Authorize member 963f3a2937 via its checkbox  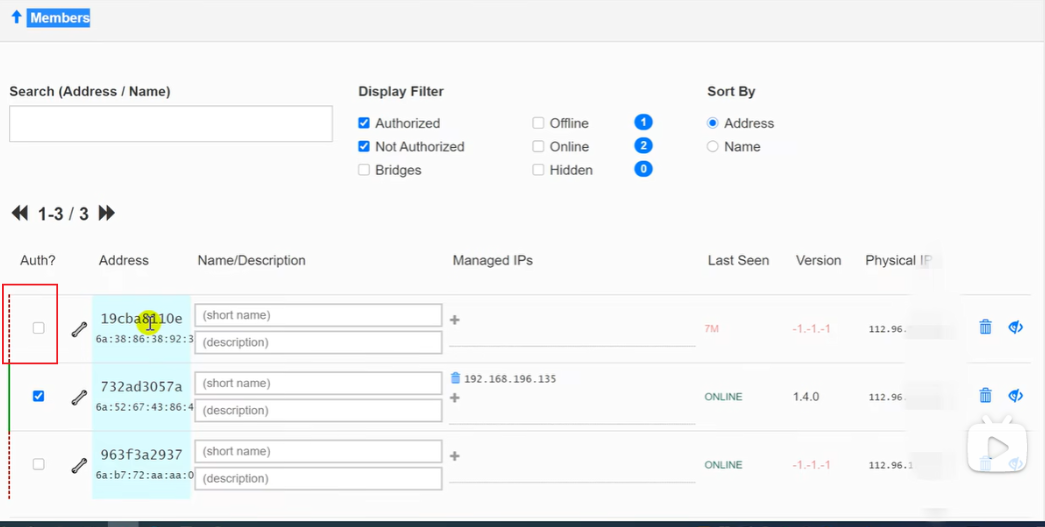coord(39,464)
